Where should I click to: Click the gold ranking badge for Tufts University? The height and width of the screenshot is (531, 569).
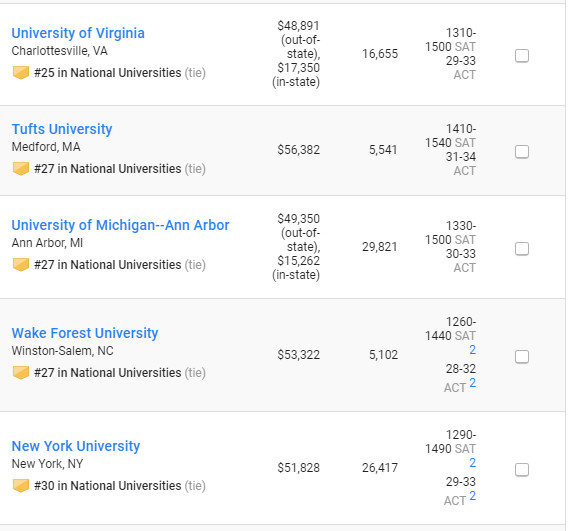[x=21, y=169]
